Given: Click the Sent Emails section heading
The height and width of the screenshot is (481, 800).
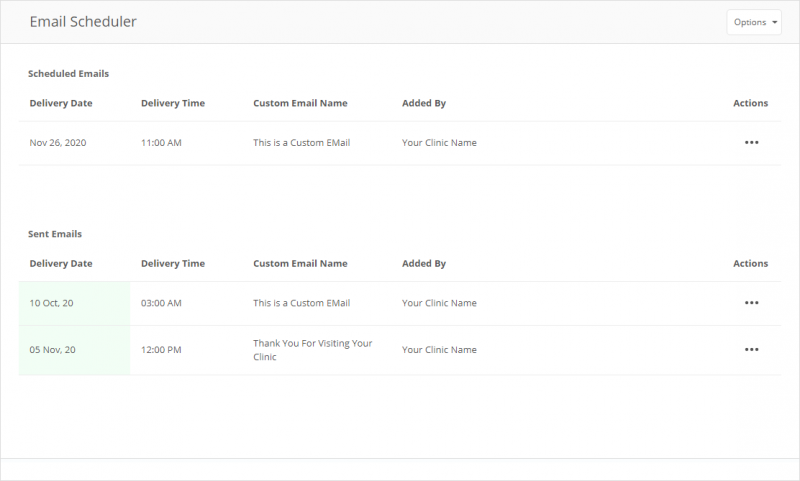Looking at the screenshot, I should [55, 234].
